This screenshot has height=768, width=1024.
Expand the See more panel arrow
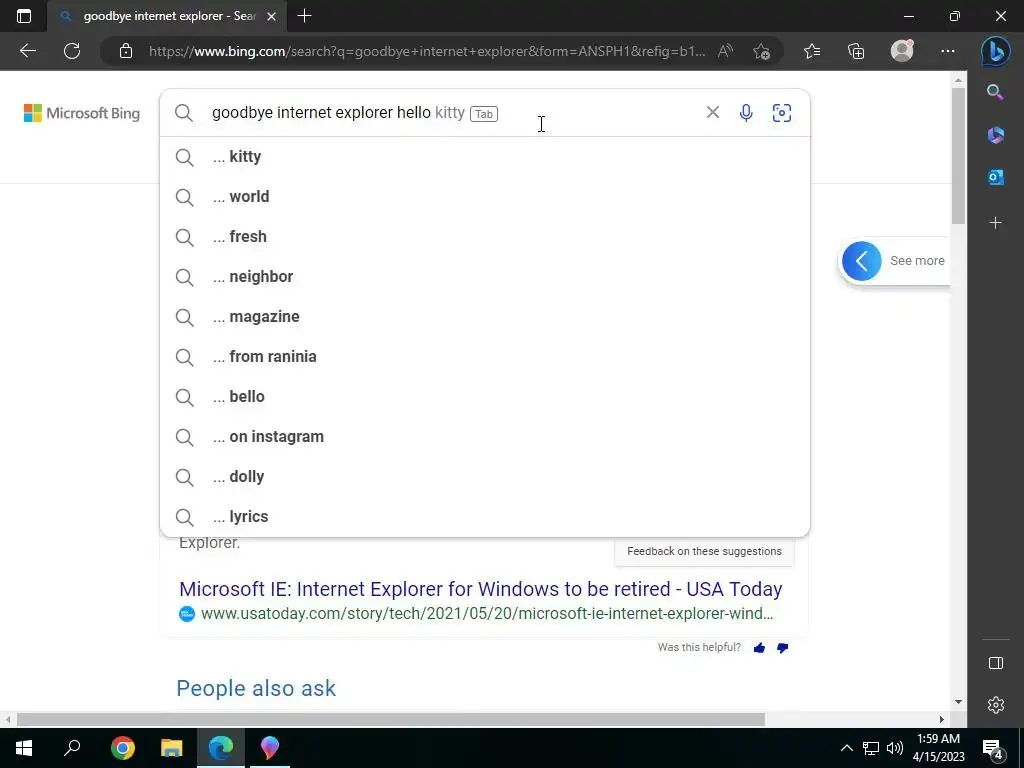coord(861,261)
